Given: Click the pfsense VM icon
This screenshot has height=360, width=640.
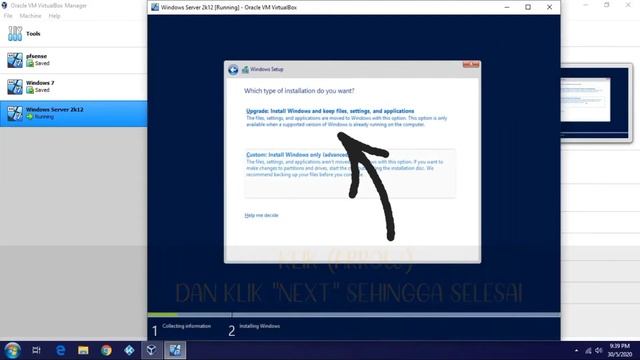Looking at the screenshot, I should point(15,60).
